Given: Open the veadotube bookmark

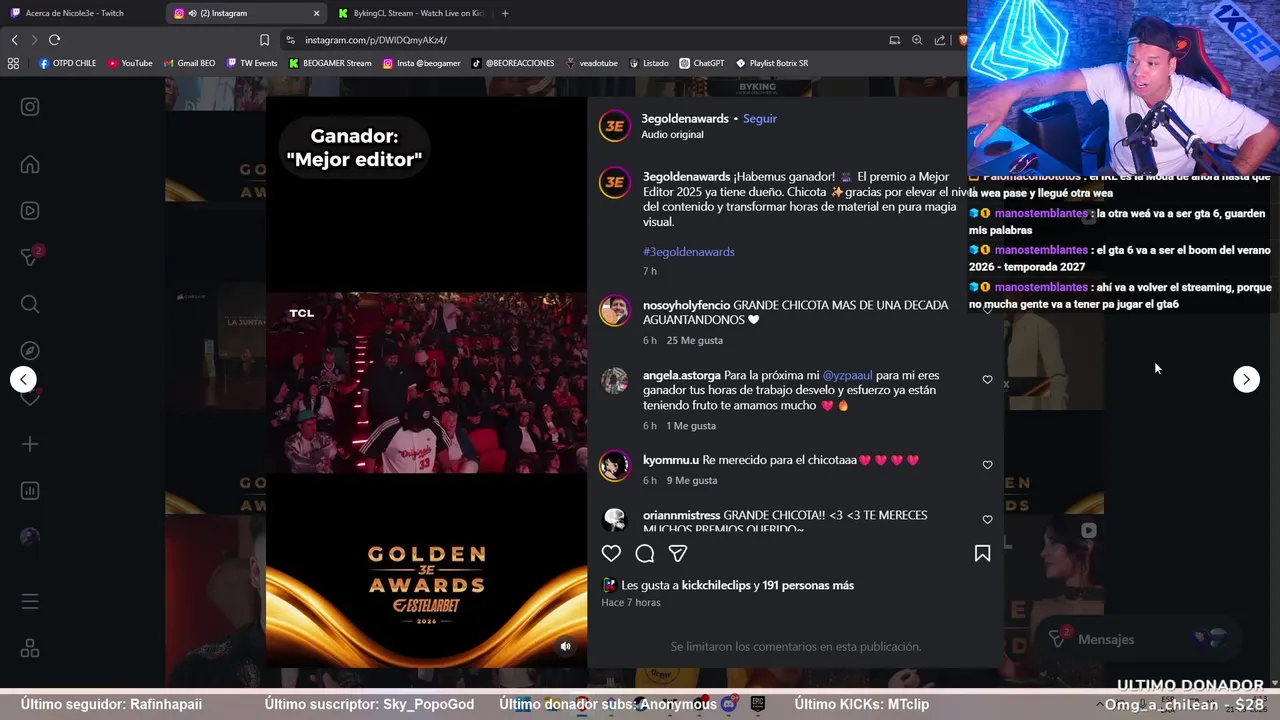Looking at the screenshot, I should coord(592,63).
